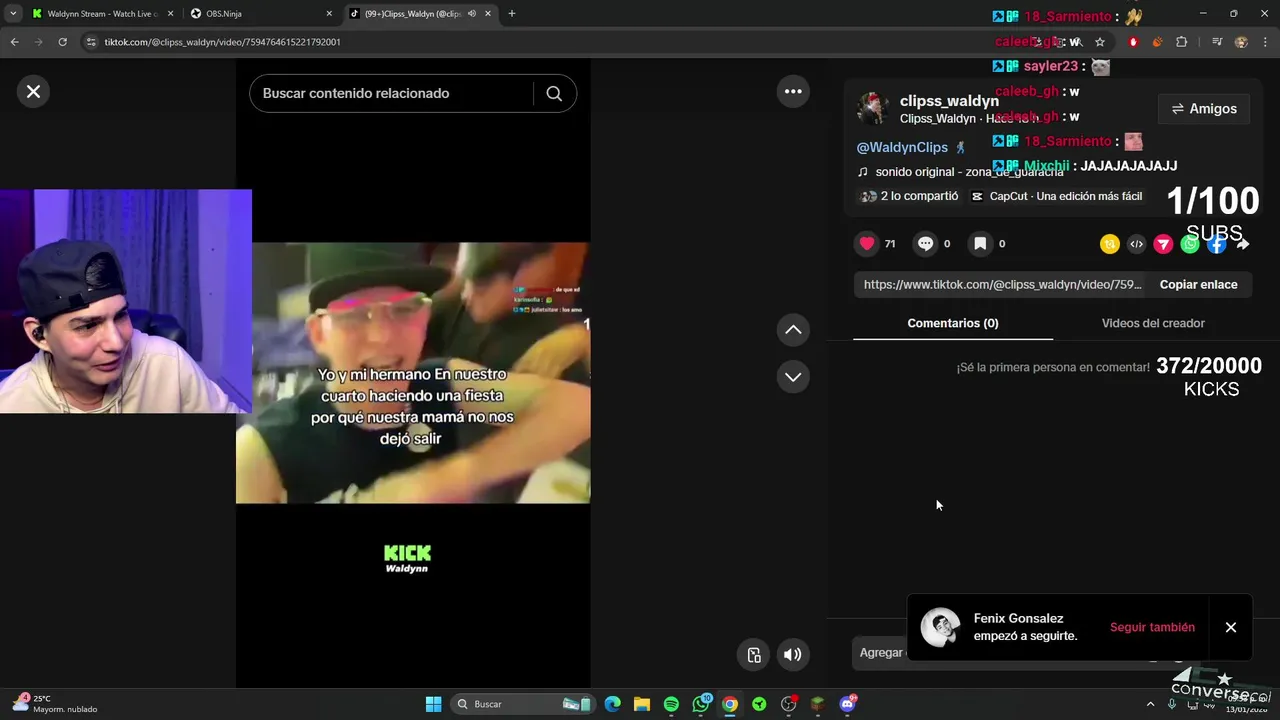Share video to Facebook
This screenshot has width=1280, height=720.
(x=1216, y=244)
